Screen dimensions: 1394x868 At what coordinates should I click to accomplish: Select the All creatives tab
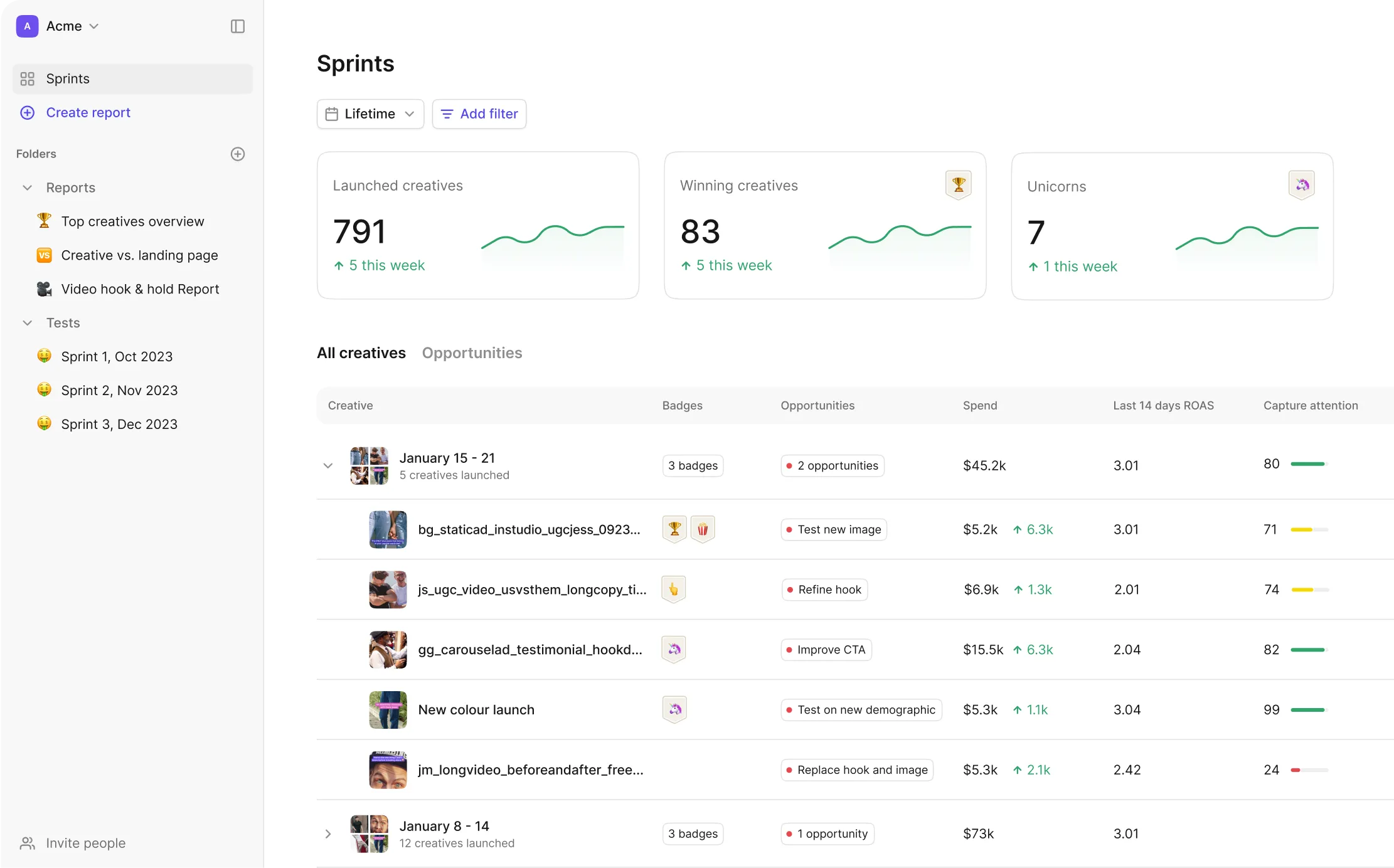click(361, 353)
